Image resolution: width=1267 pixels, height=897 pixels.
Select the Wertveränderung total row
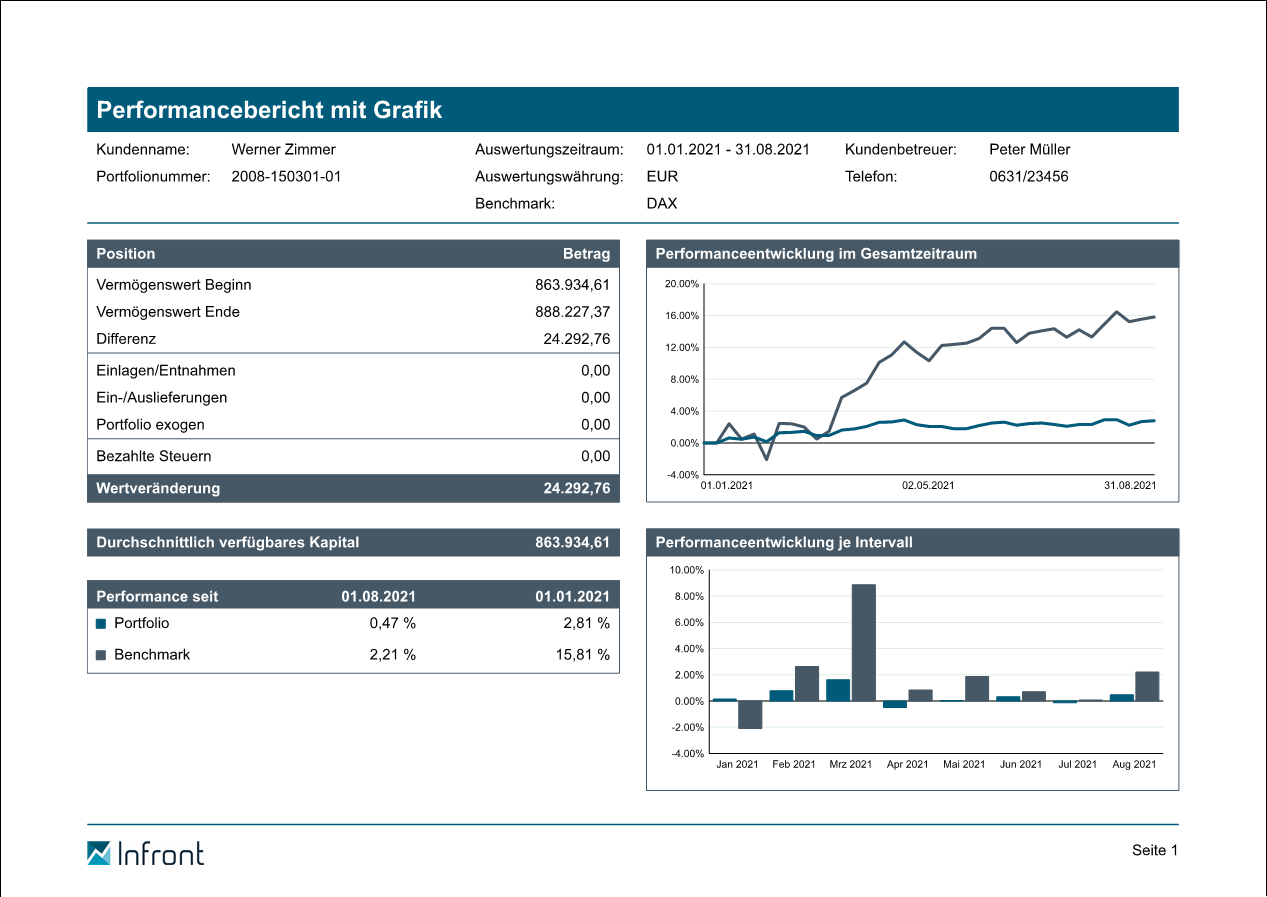pyautogui.click(x=353, y=489)
